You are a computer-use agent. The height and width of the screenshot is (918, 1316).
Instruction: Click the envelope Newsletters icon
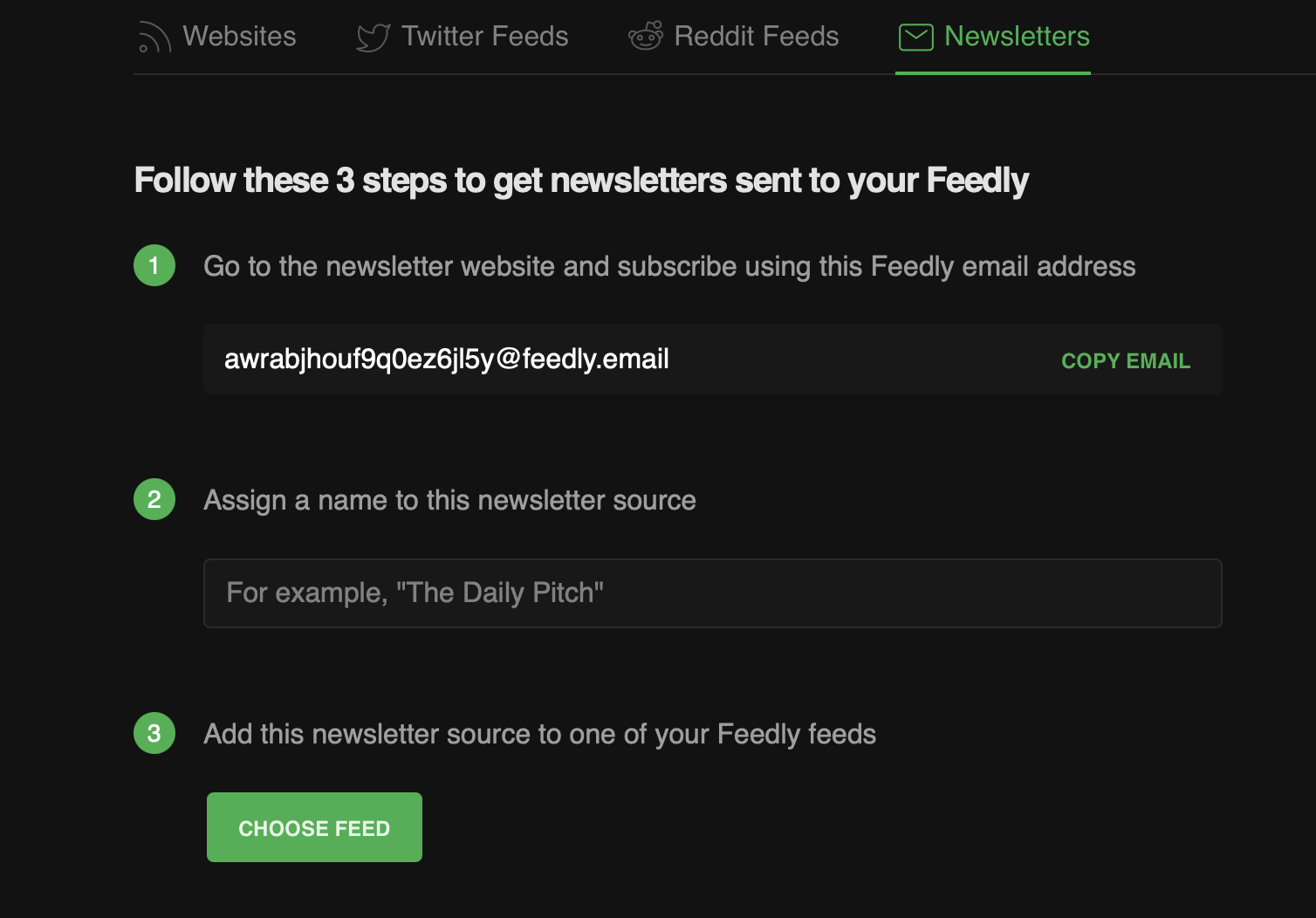point(916,37)
